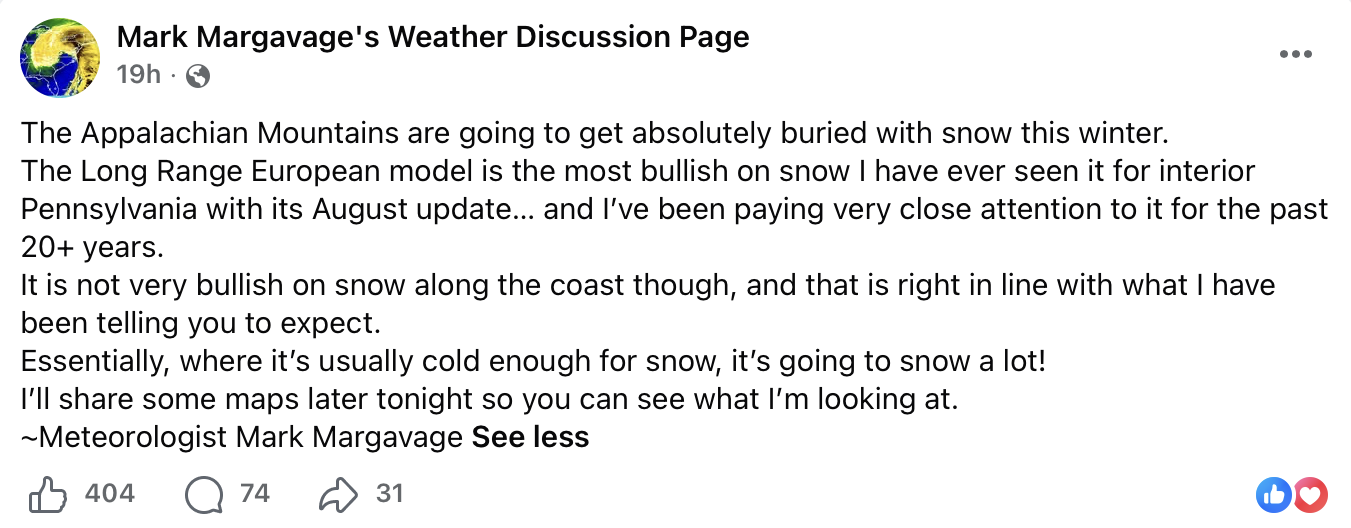Screen dimensions: 1351x528
Task: Click the Appalachian Mountains opening sentence
Action: click(595, 132)
